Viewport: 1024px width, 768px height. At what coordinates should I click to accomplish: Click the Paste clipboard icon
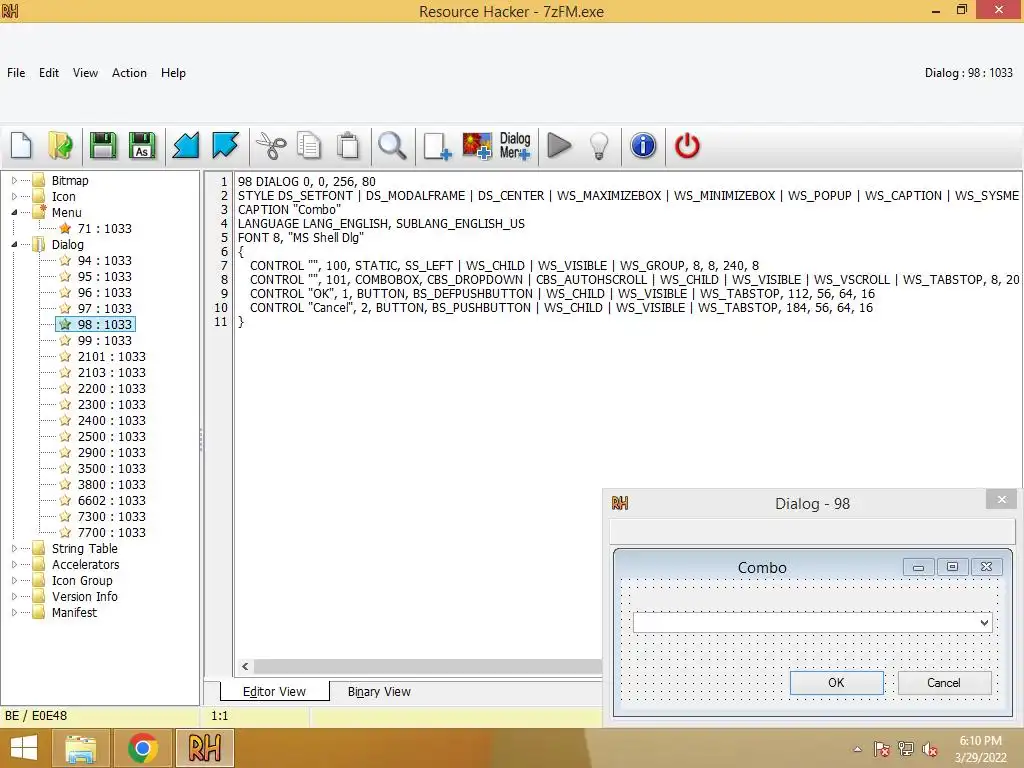tap(348, 146)
